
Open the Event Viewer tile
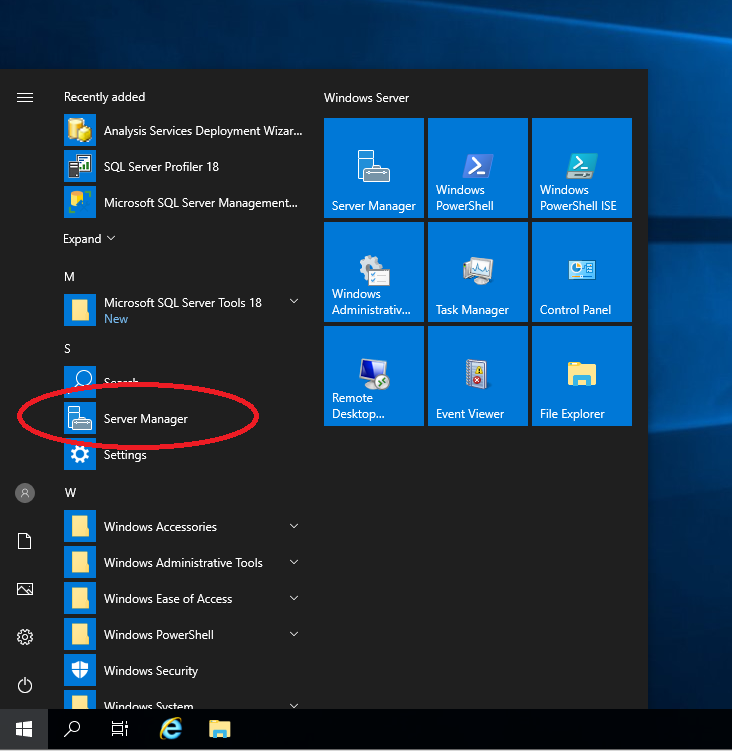(478, 376)
